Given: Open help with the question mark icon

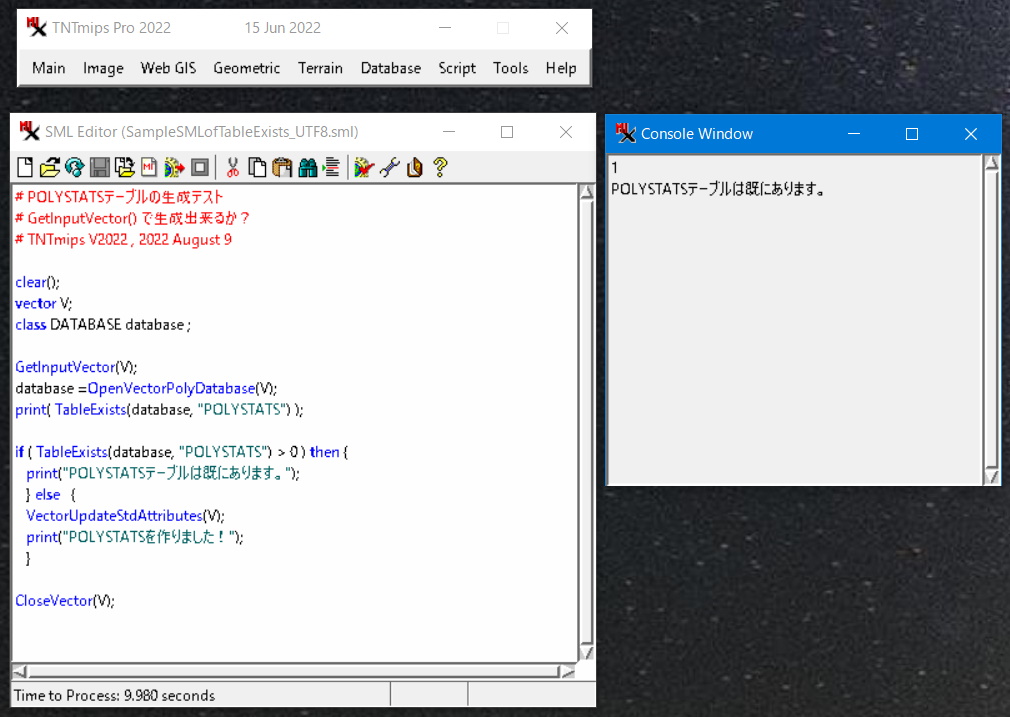Looking at the screenshot, I should tap(439, 168).
